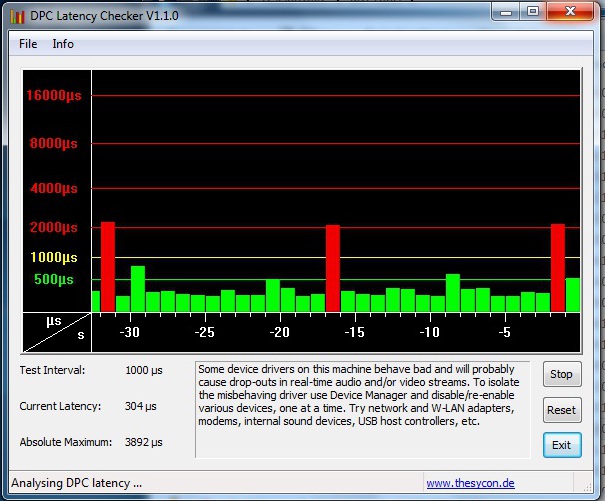Click the Analysing DPC latency status text
This screenshot has width=605, height=501.
pyautogui.click(x=76, y=483)
